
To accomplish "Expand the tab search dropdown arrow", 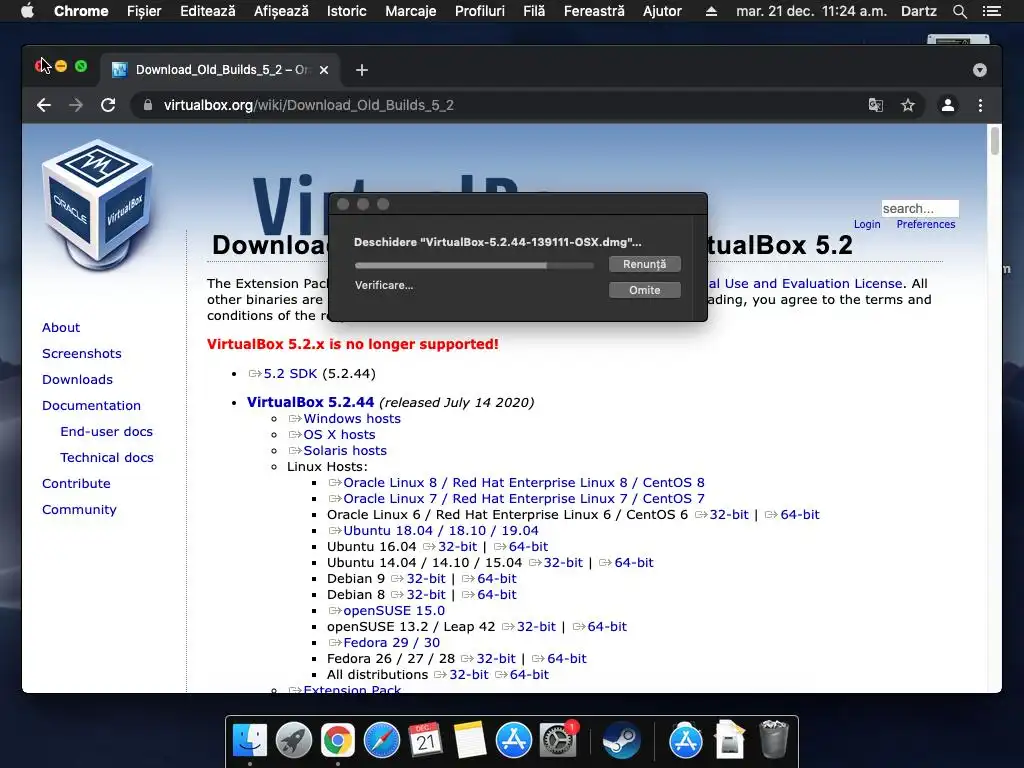I will pos(980,70).
